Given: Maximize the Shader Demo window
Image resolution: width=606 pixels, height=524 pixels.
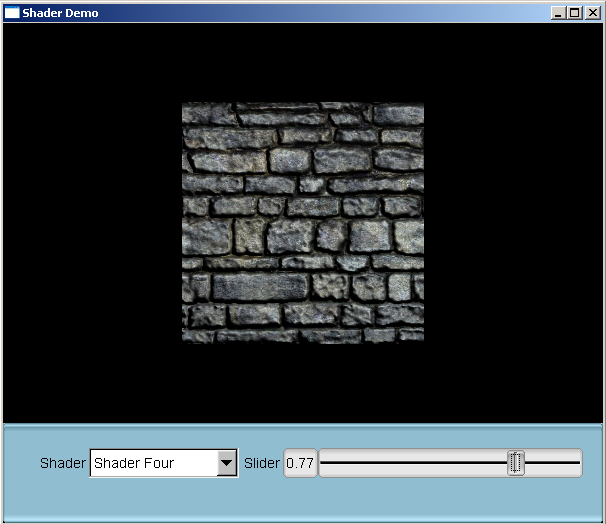Looking at the screenshot, I should [x=574, y=13].
